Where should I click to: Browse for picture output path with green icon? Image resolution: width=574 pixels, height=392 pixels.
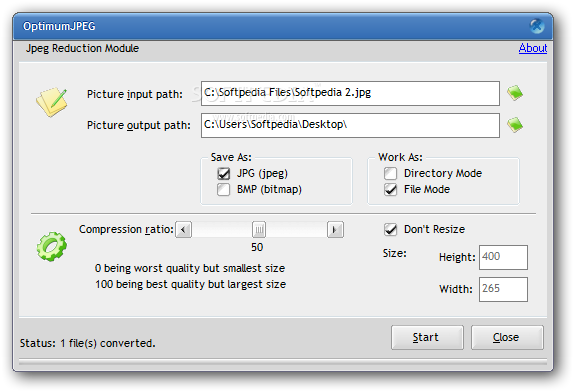515,125
